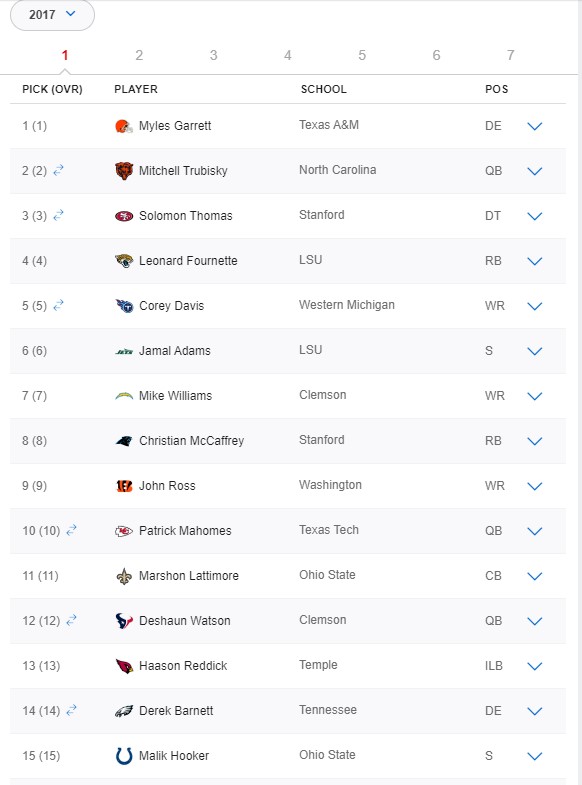This screenshot has height=785, width=582.
Task: Expand the Haason Reddick row chevron
Action: [535, 666]
